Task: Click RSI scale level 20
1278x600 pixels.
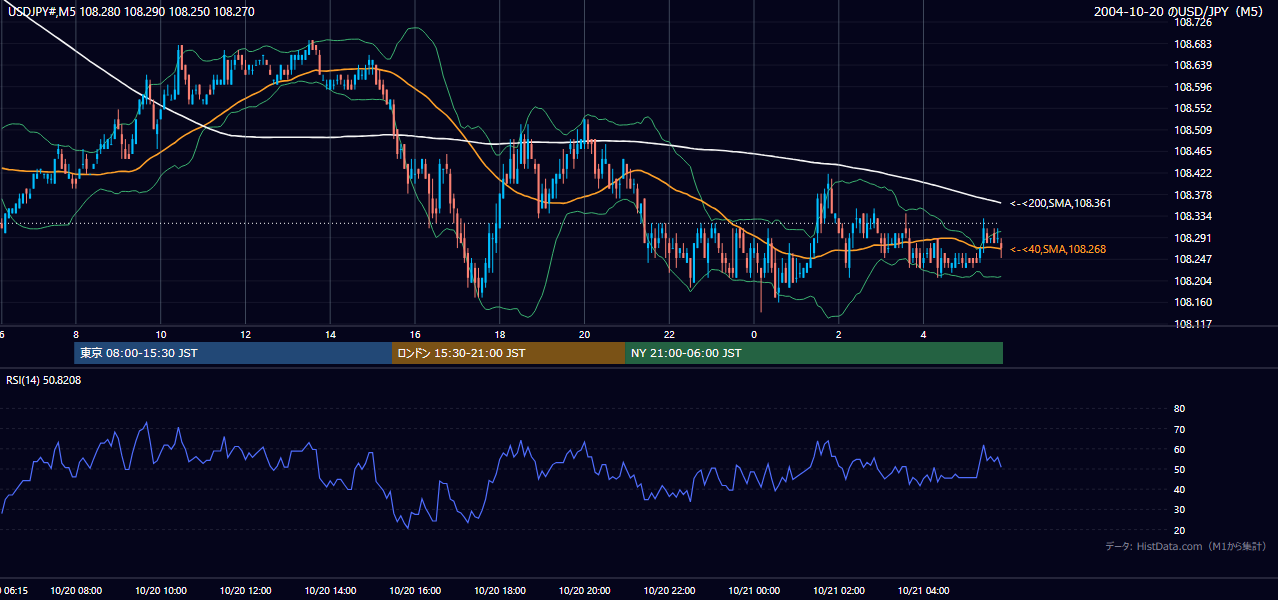Action: 1179,530
